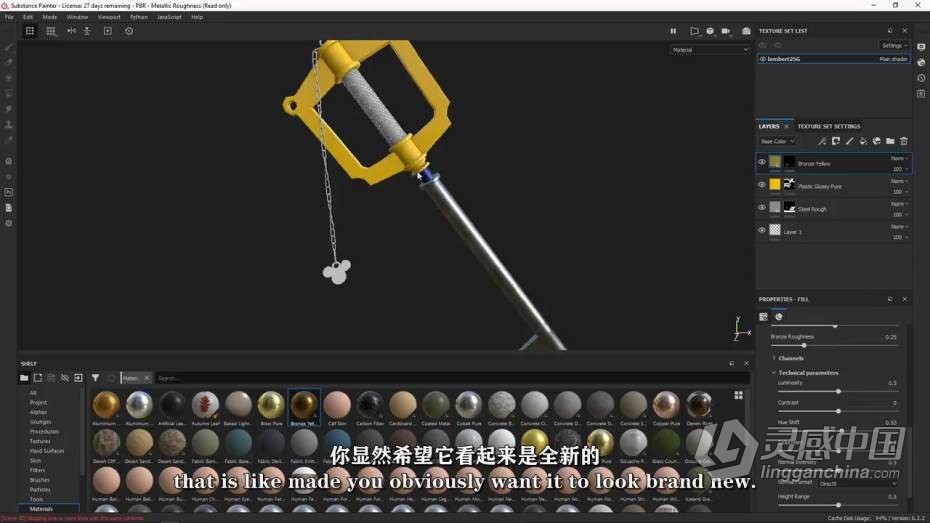Open the Edit menu
930x523 pixels.
tap(28, 17)
